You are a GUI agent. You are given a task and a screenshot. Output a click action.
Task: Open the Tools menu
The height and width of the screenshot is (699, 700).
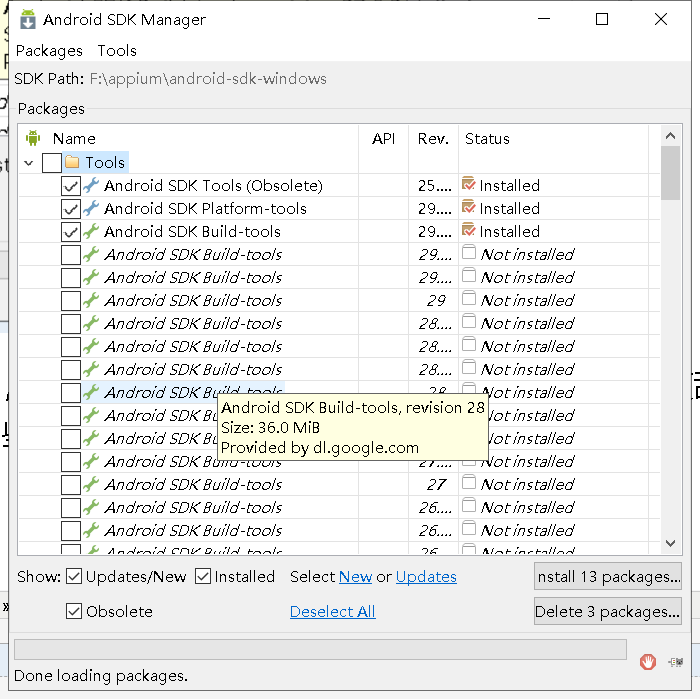pos(117,51)
